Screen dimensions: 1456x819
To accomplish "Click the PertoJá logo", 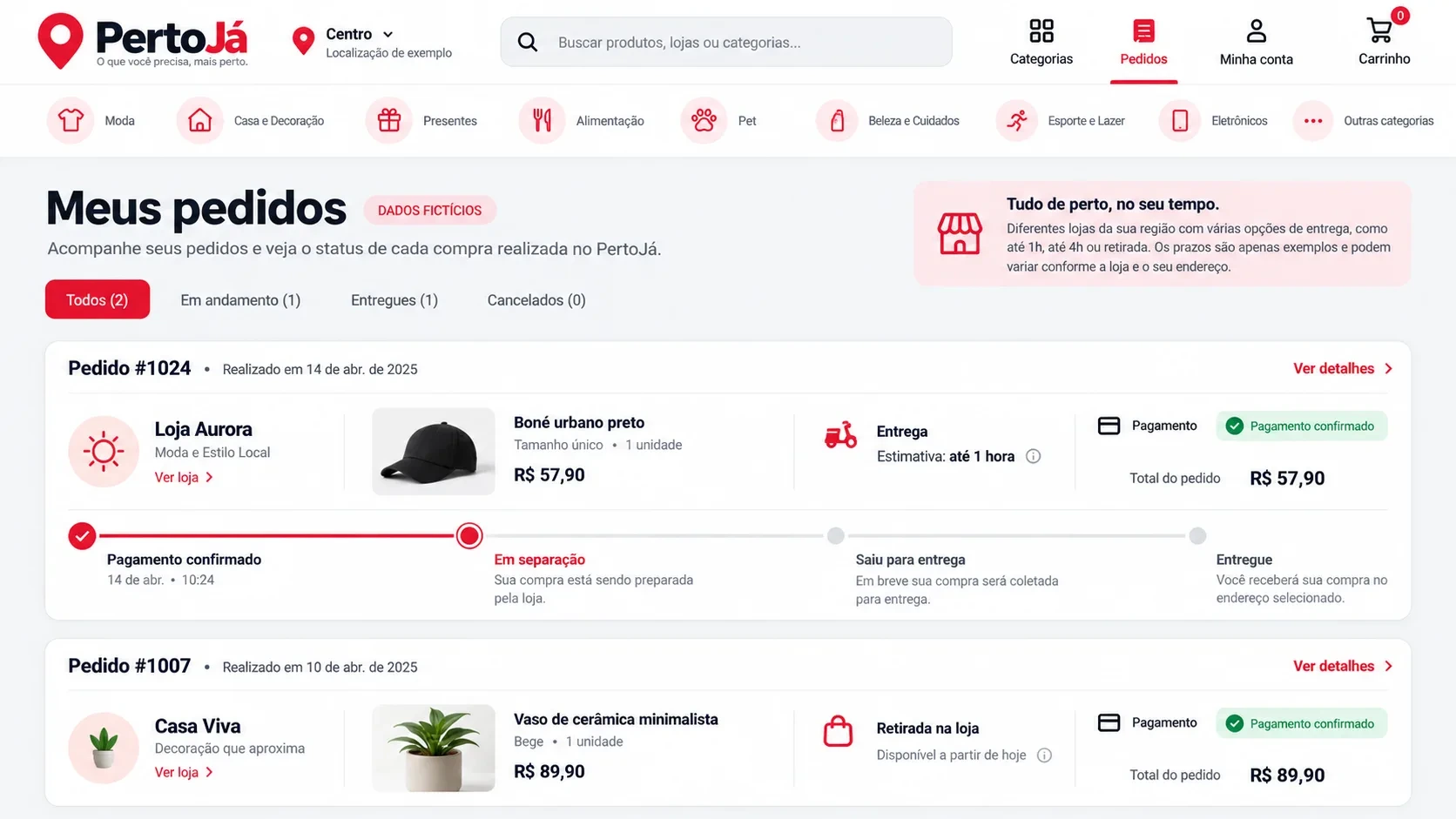I will (x=143, y=40).
